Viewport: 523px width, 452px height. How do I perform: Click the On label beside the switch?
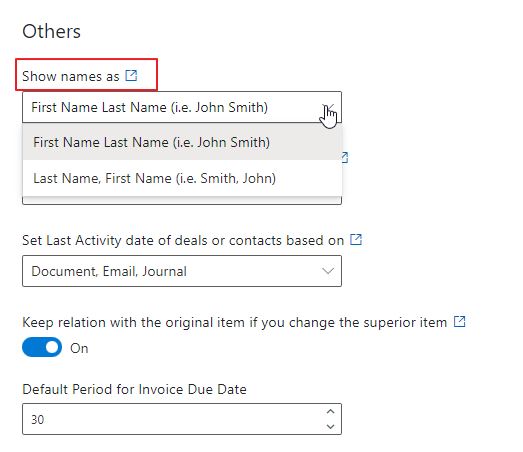[x=79, y=348]
